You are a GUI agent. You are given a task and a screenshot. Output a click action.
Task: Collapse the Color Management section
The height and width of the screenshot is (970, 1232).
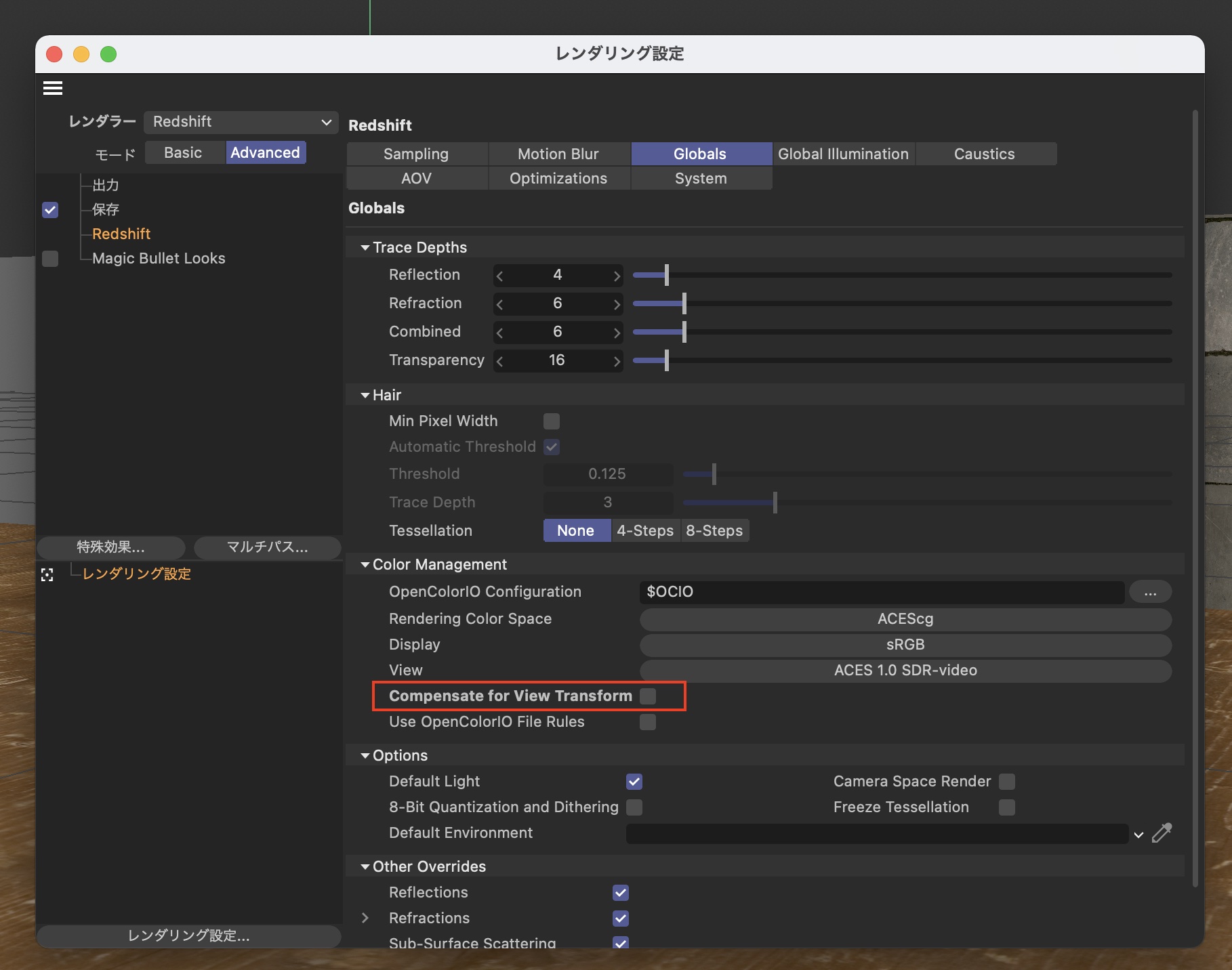pos(365,565)
